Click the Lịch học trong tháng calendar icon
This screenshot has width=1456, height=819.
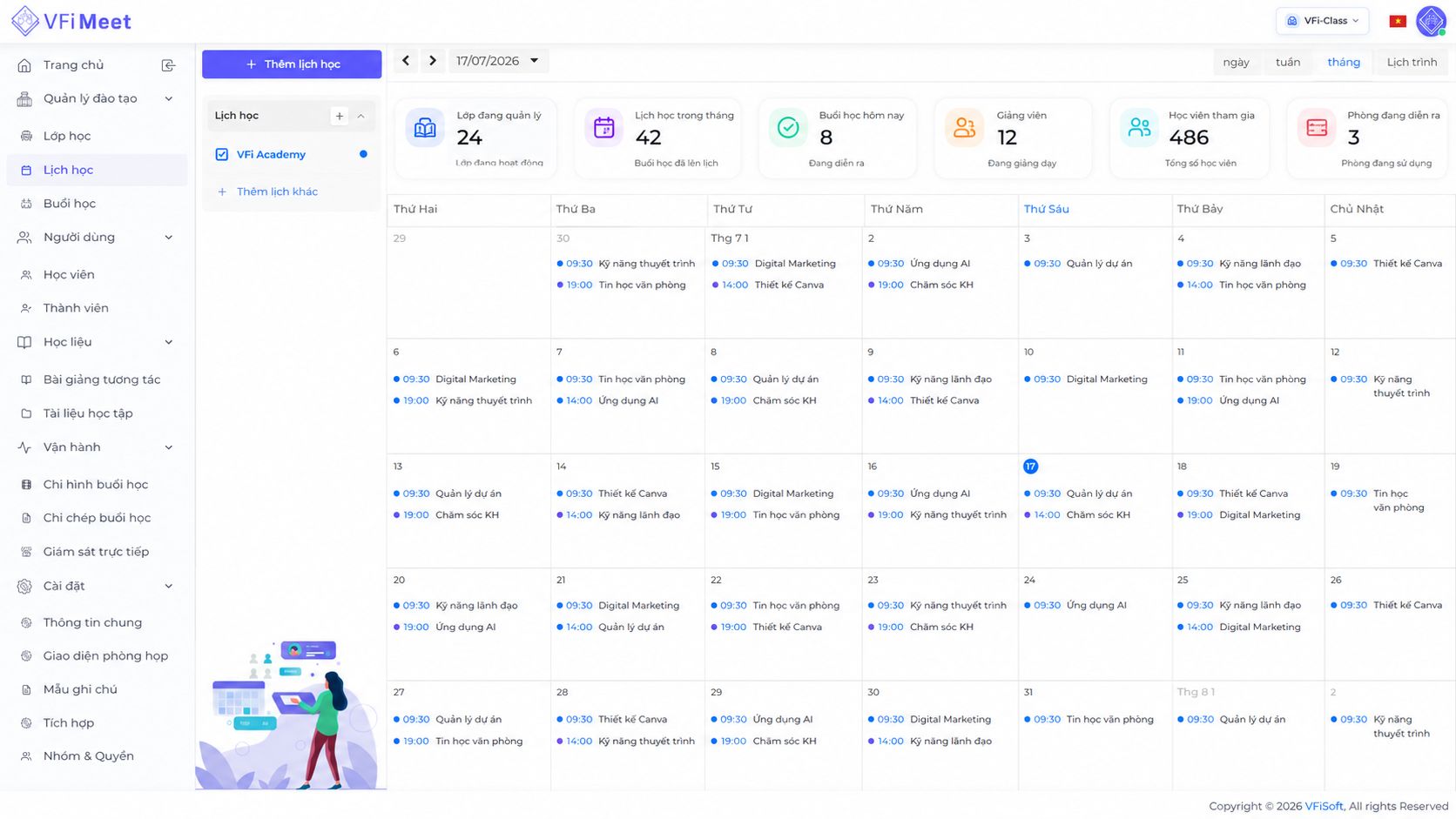pos(603,128)
